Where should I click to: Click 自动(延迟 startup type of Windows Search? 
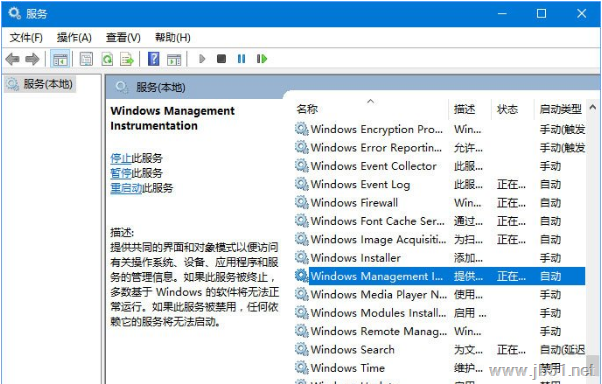click(562, 350)
